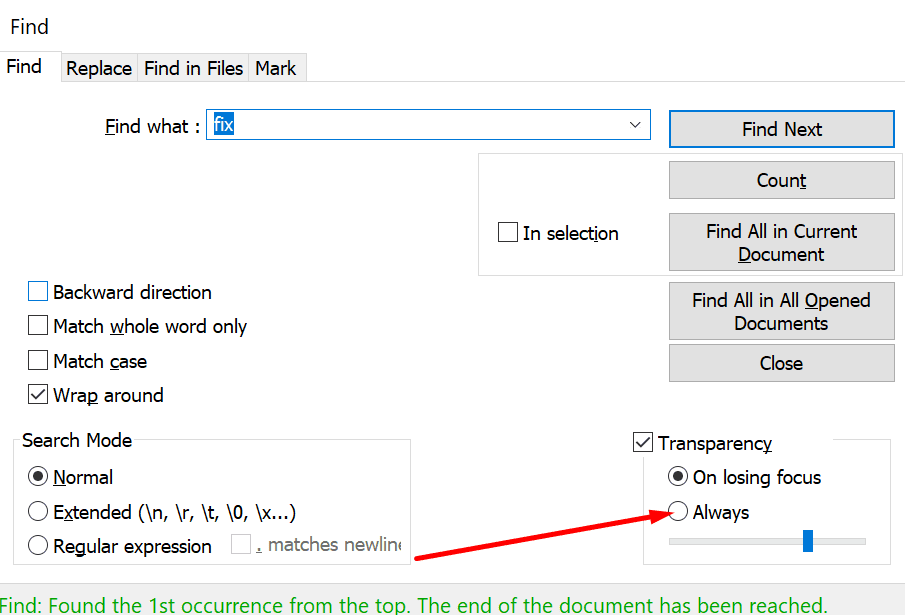Toggle the In selection checkbox
Viewport: 905px width, 615px height.
508,232
